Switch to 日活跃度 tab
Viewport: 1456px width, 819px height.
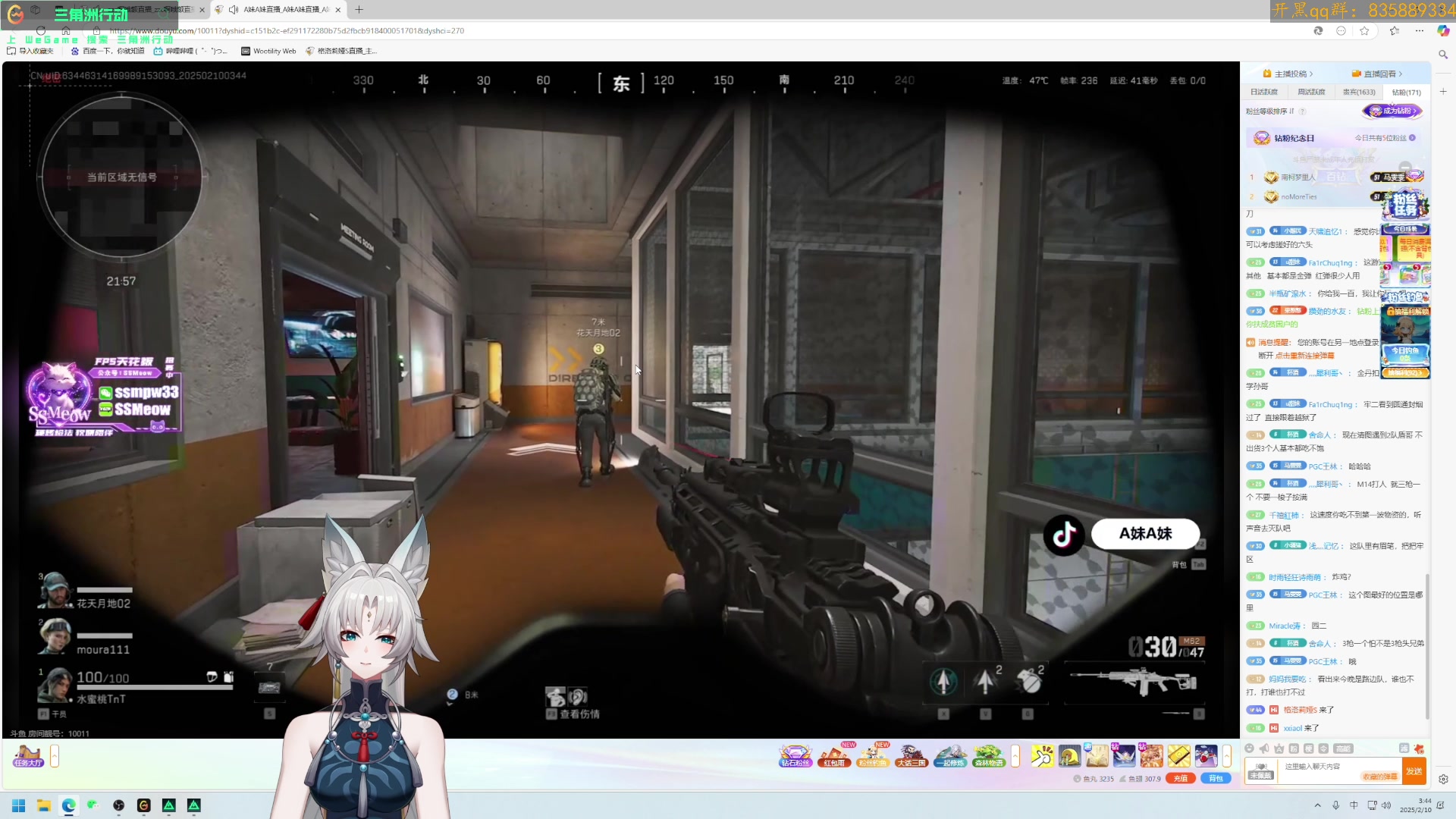1264,92
